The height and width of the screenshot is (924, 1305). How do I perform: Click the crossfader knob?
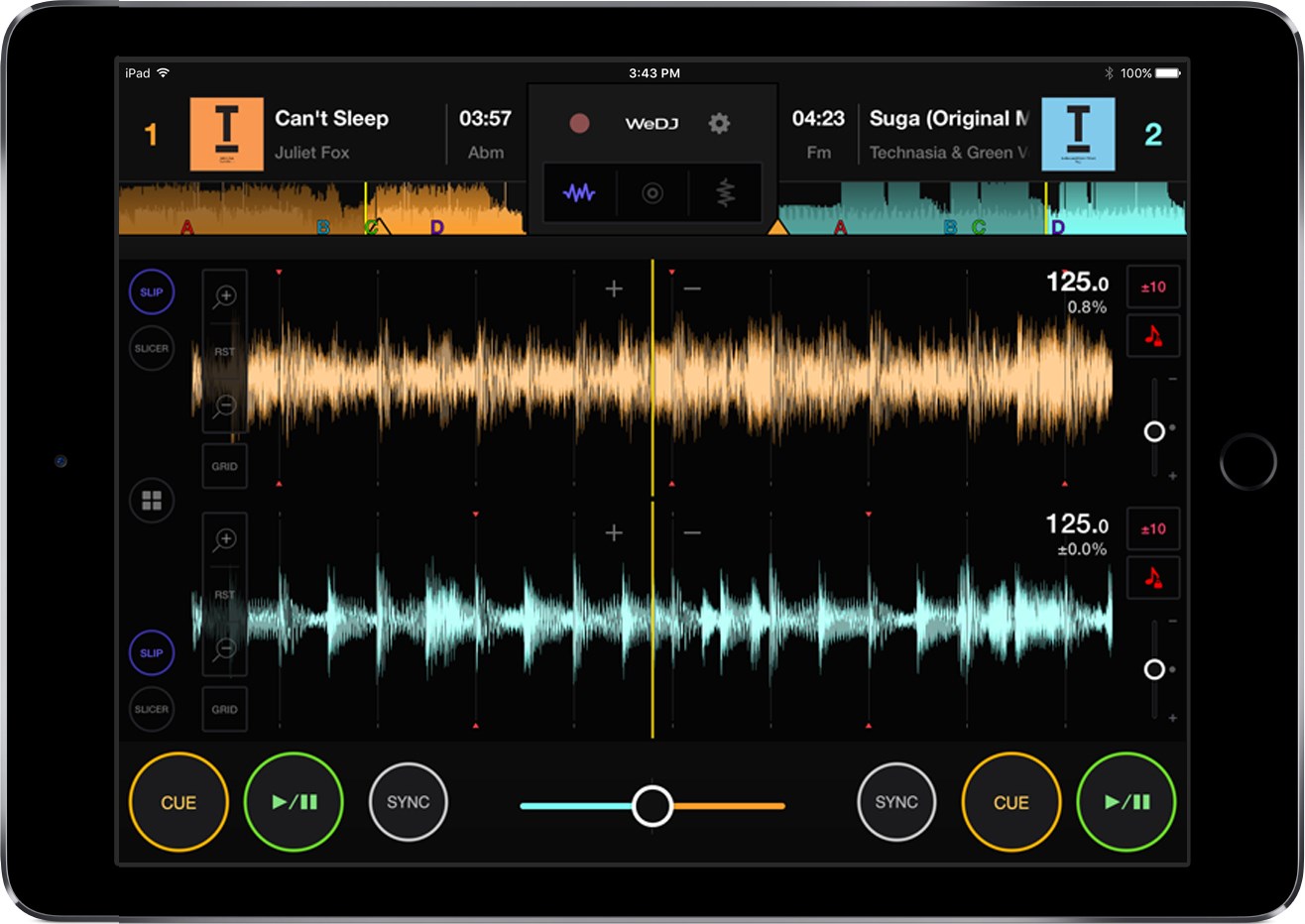tap(652, 806)
